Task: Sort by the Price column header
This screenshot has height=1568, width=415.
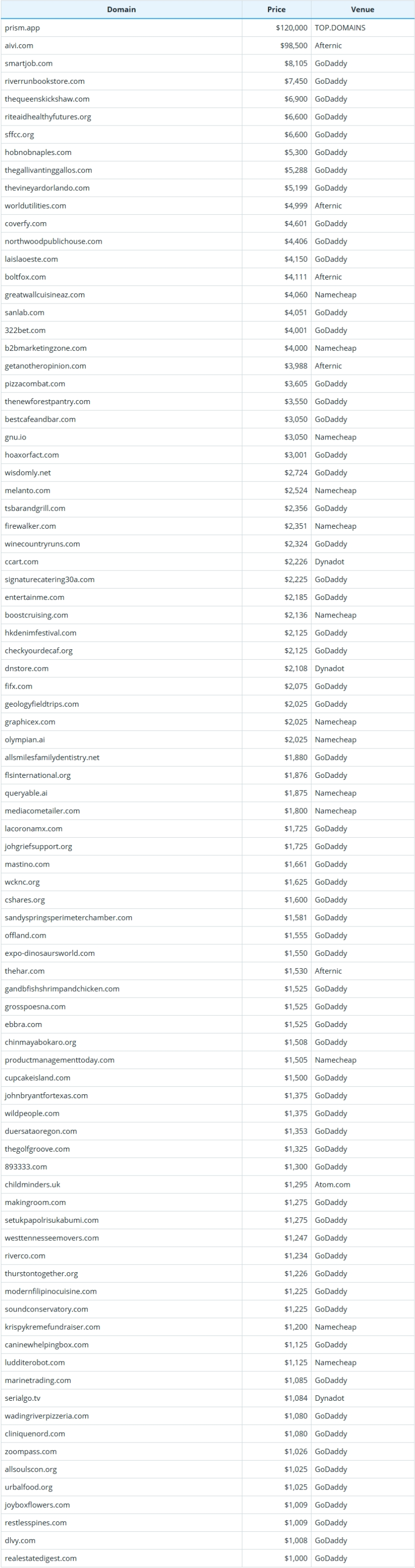Action: 276,10
